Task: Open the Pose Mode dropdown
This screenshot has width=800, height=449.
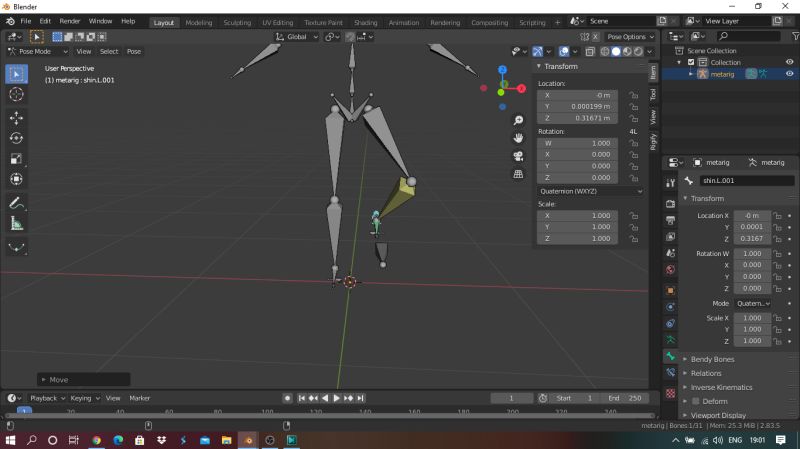Action: [x=38, y=52]
